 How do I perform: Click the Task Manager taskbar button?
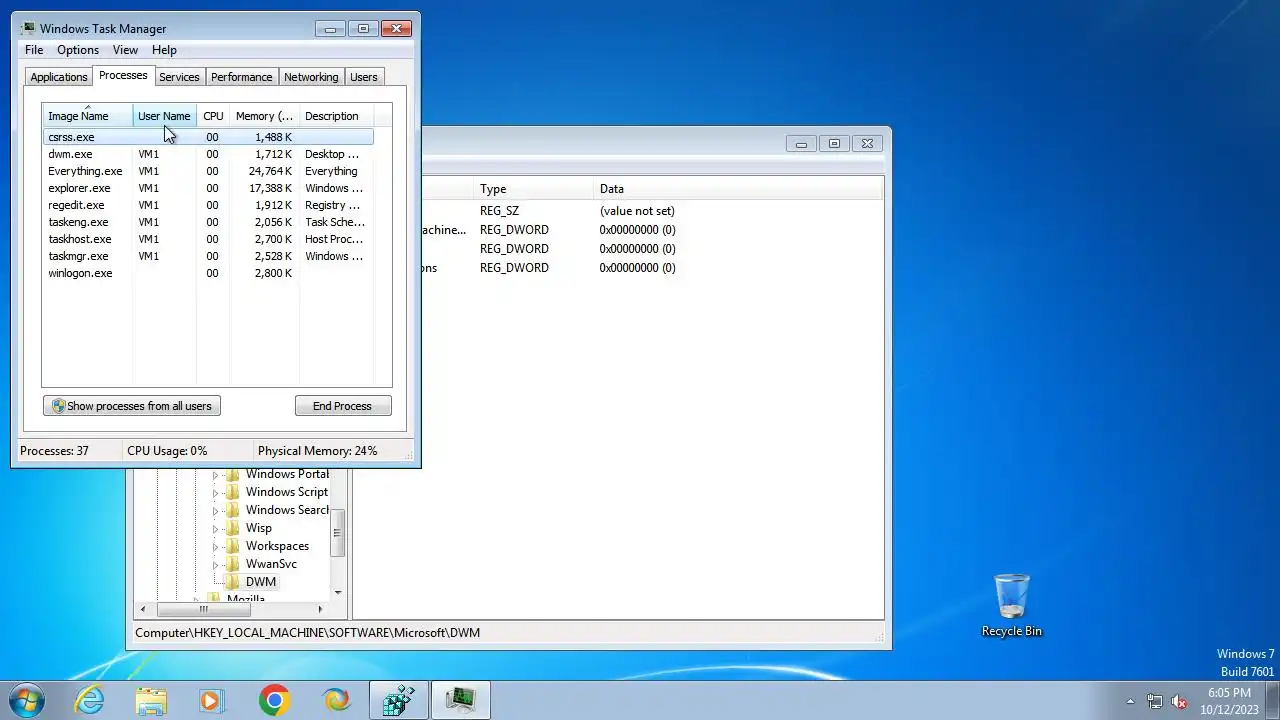click(461, 701)
